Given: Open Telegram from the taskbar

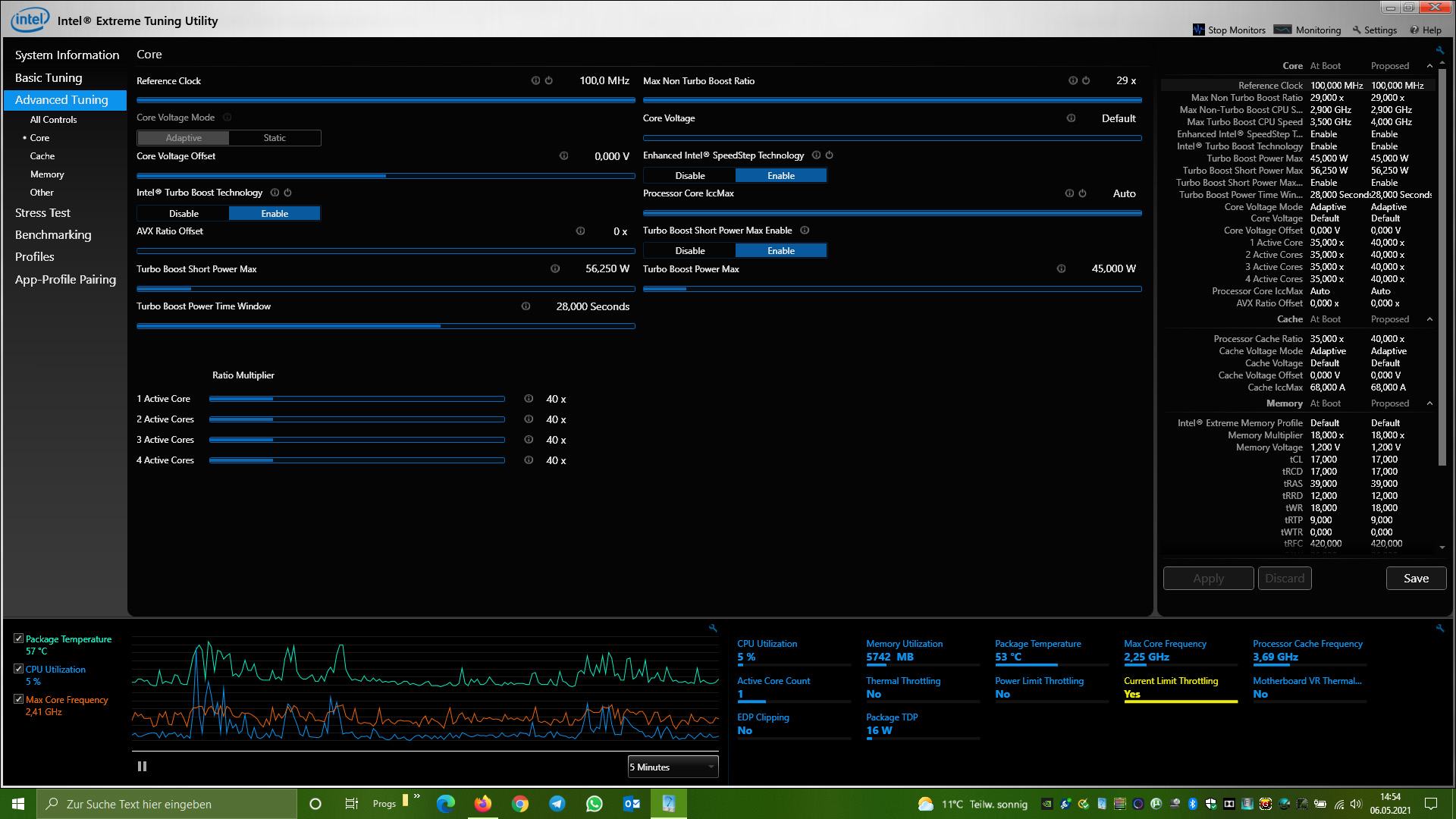Looking at the screenshot, I should (x=557, y=804).
